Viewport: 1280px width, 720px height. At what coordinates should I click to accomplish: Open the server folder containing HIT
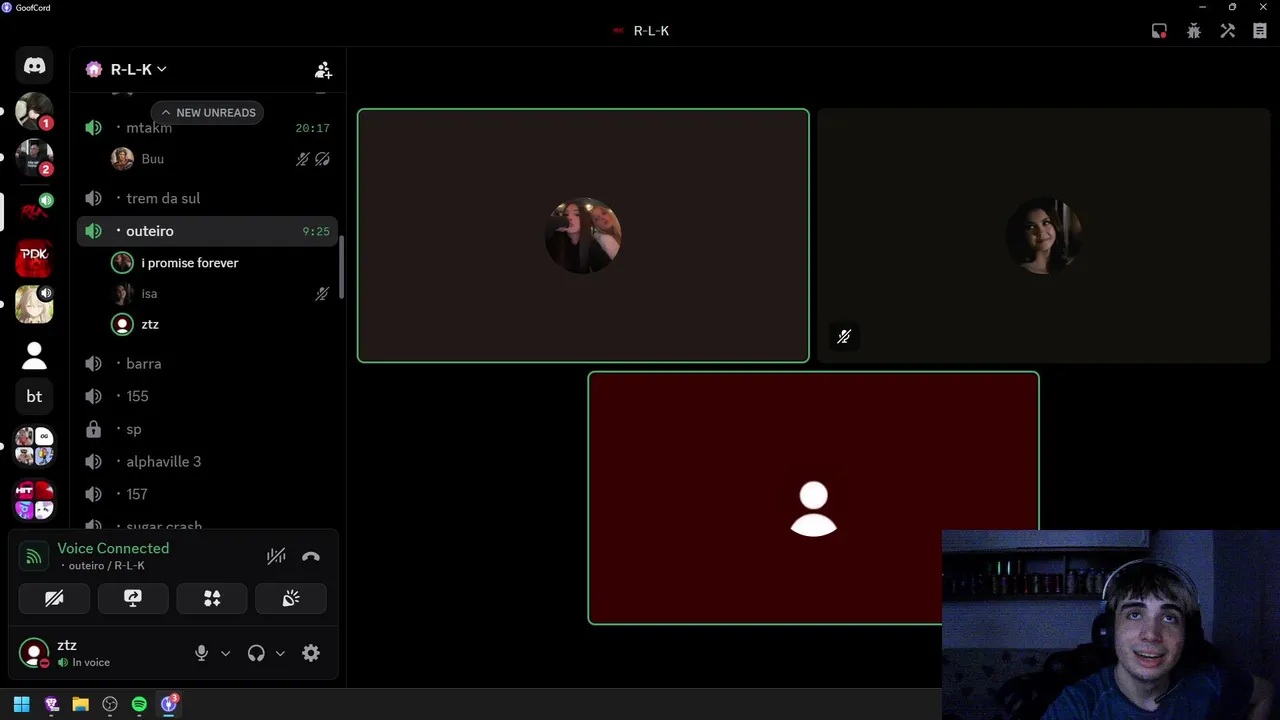coord(34,499)
